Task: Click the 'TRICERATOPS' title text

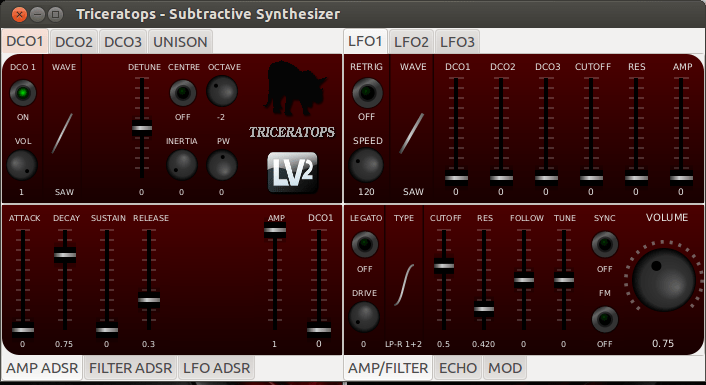Action: point(292,132)
